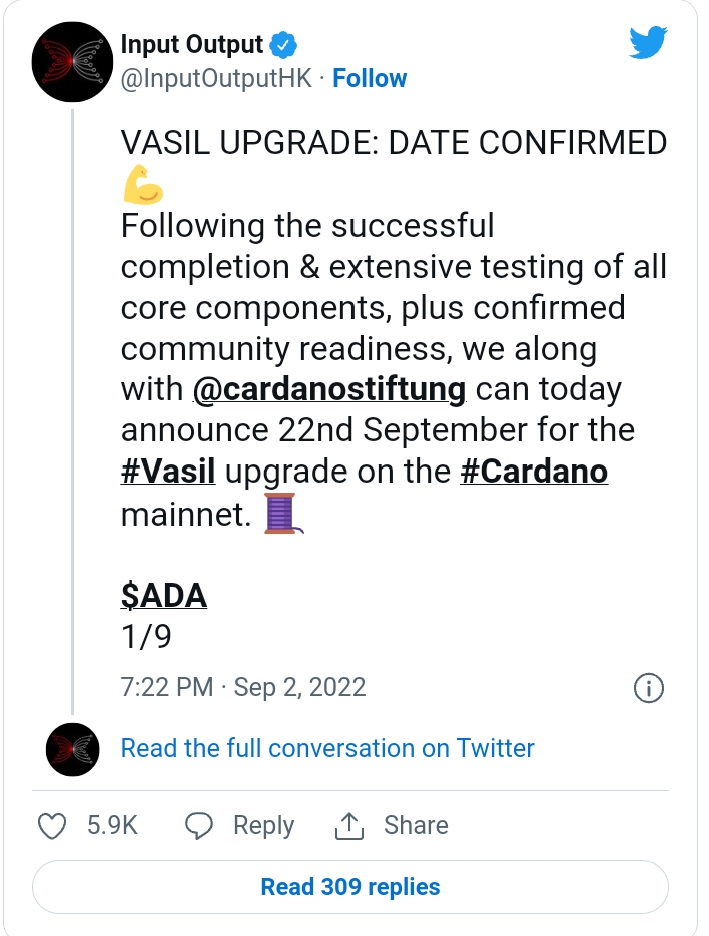The image size is (709, 936).
Task: Open the tweet info circle icon
Action: coord(648,688)
